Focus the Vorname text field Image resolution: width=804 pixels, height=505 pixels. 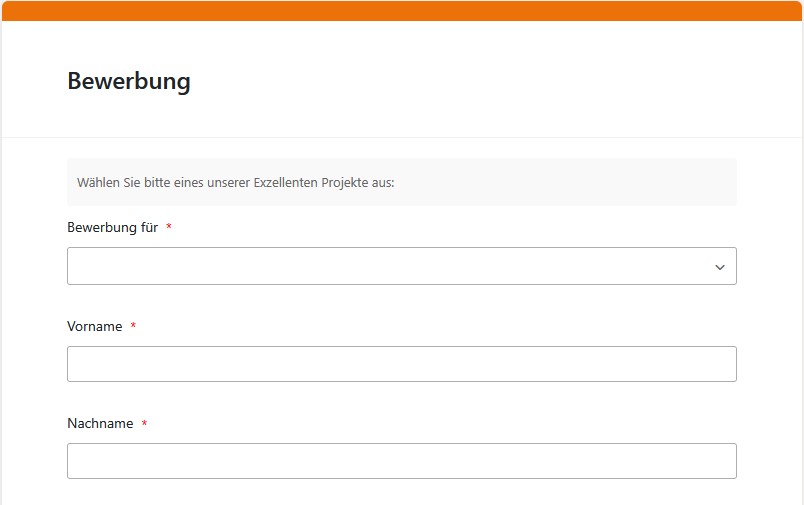pos(401,364)
